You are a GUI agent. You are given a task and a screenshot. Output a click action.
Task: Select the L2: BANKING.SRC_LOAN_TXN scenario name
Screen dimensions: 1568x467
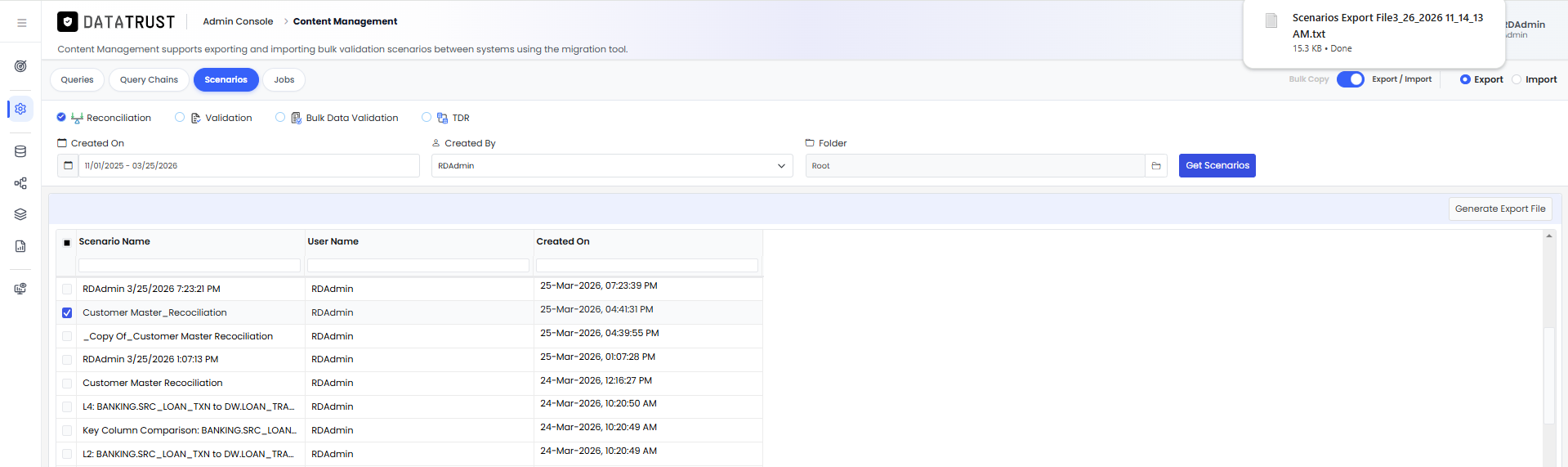click(x=188, y=454)
